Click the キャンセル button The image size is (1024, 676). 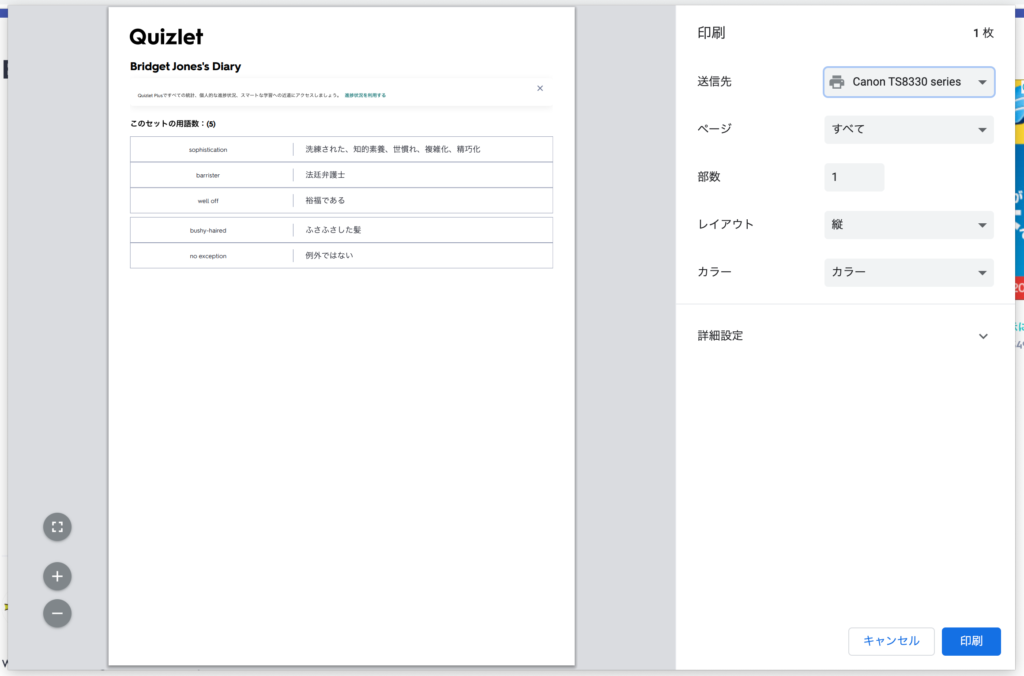[x=891, y=641]
